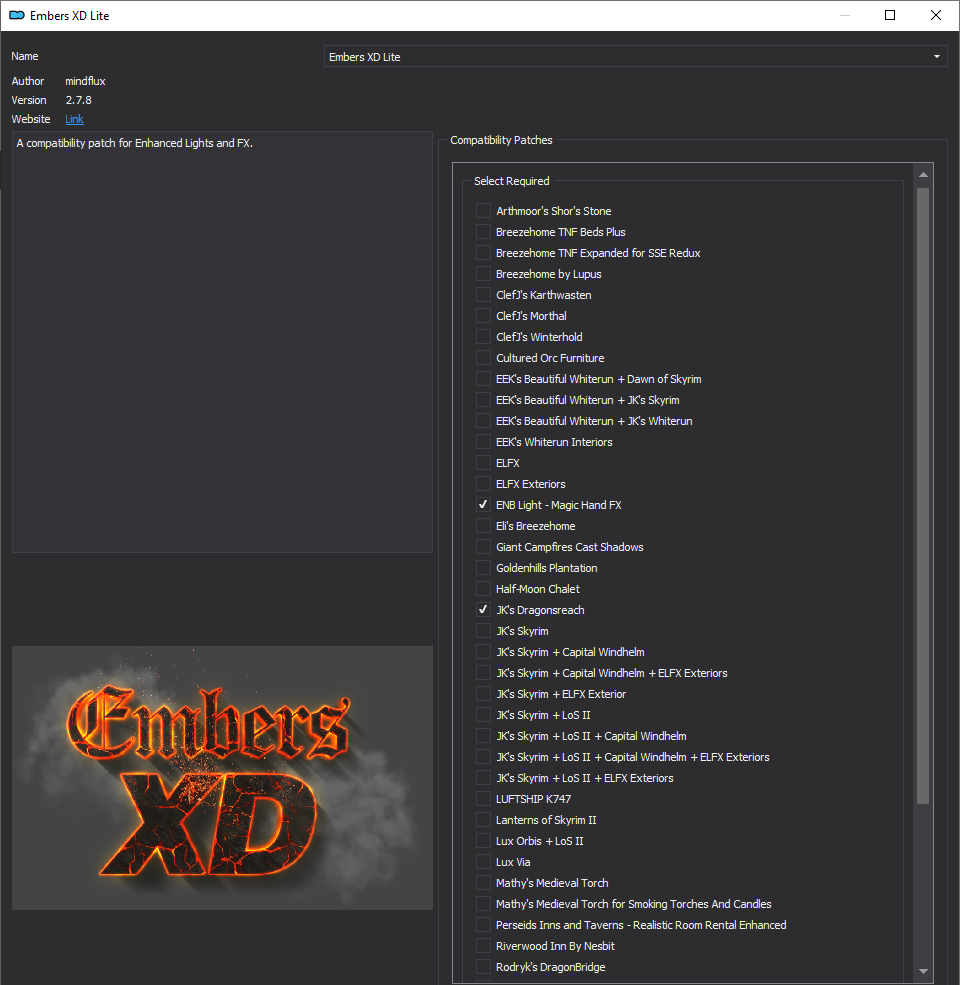Image resolution: width=960 pixels, height=985 pixels.
Task: Enable ClefJ's Morthal patch
Action: (483, 315)
